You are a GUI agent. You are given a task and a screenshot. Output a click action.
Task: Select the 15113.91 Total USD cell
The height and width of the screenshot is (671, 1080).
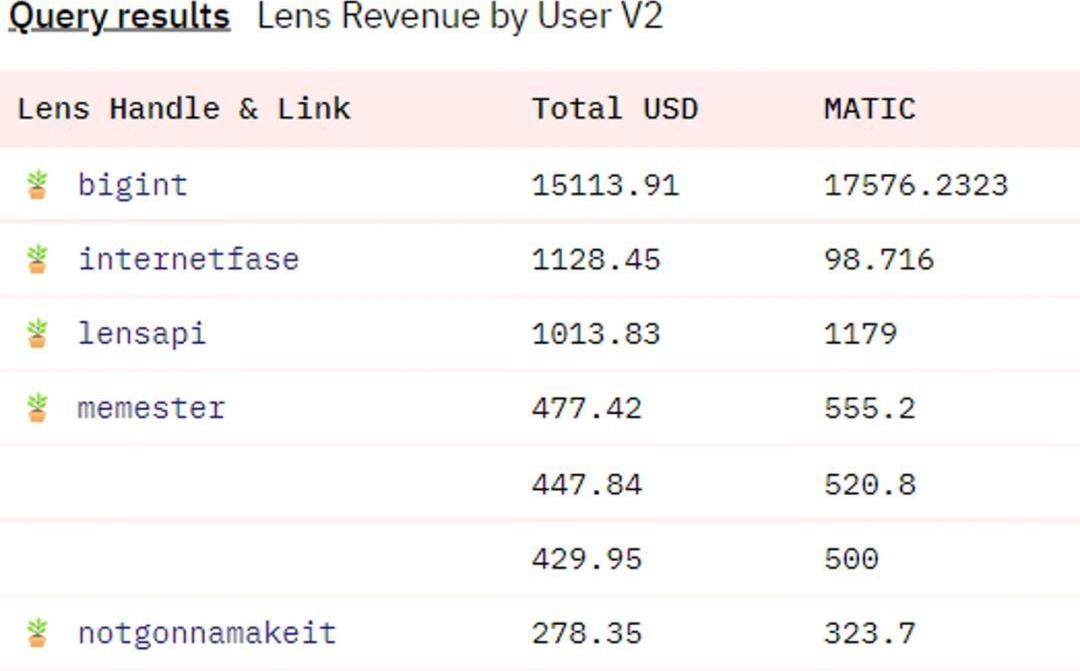point(605,185)
